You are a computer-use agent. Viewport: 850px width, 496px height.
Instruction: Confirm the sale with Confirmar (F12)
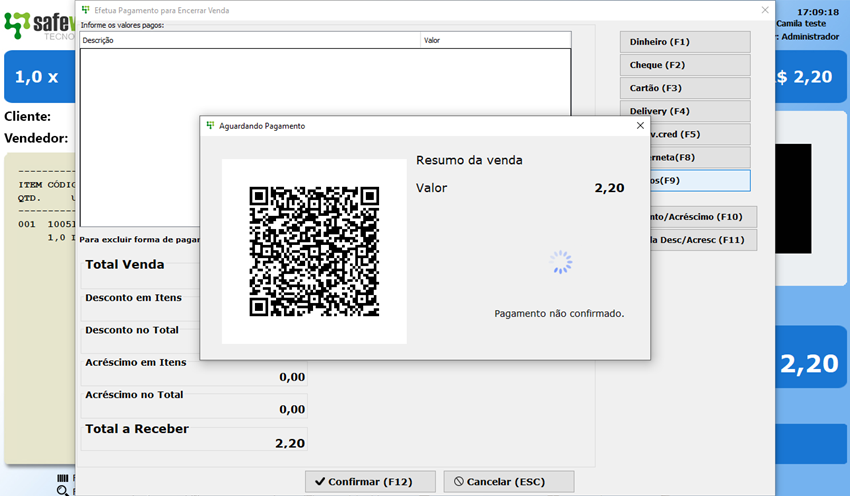[x=370, y=481]
